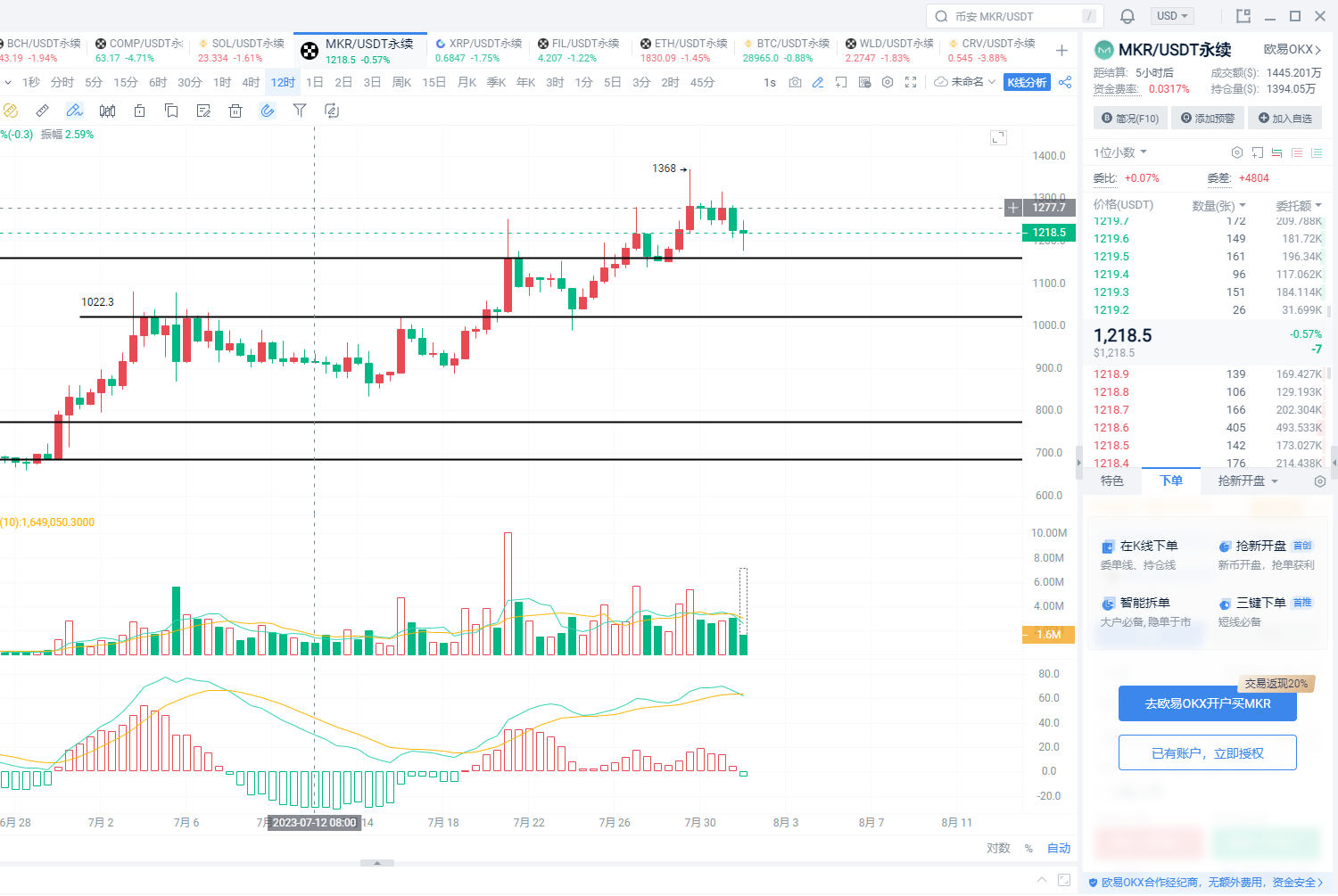Show both bids and asks order book view

pos(1277,152)
